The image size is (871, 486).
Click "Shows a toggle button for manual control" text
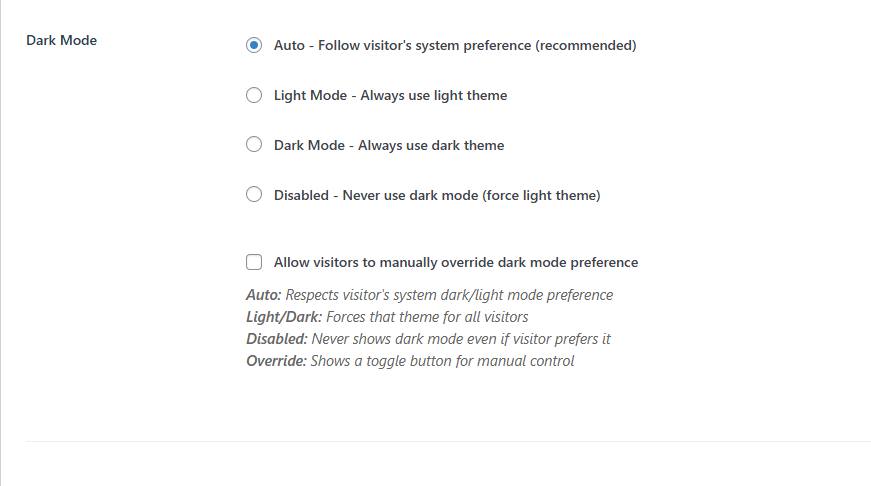tap(443, 361)
